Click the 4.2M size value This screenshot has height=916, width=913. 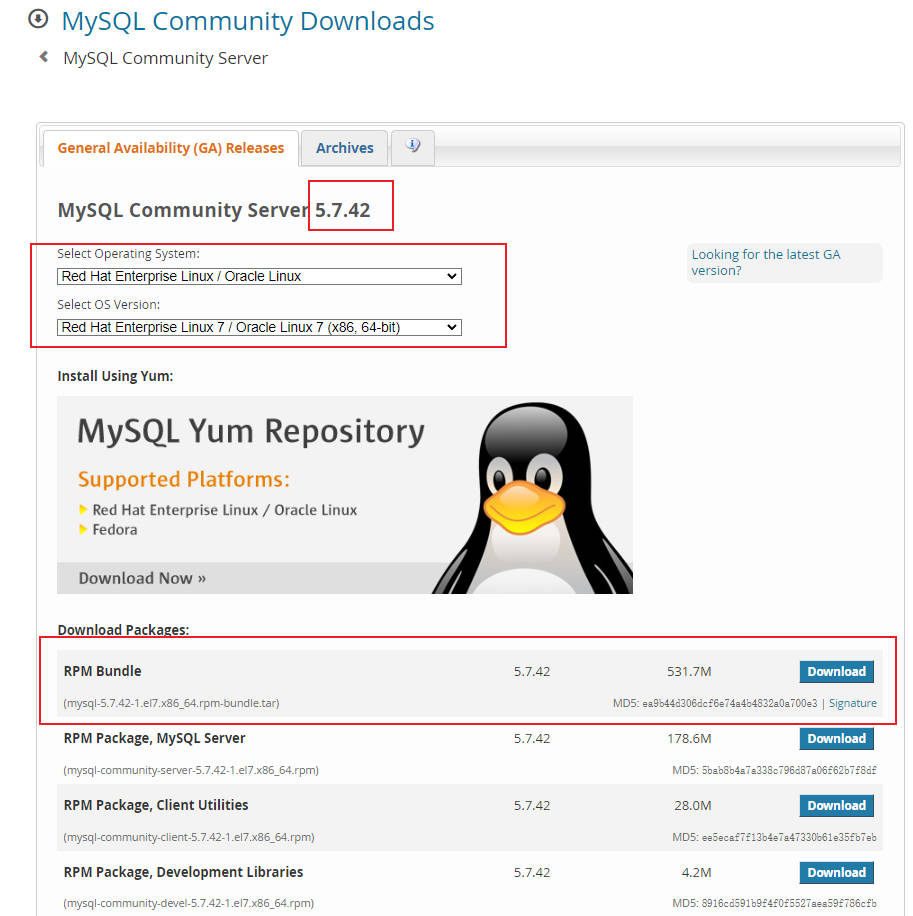pyautogui.click(x=696, y=872)
